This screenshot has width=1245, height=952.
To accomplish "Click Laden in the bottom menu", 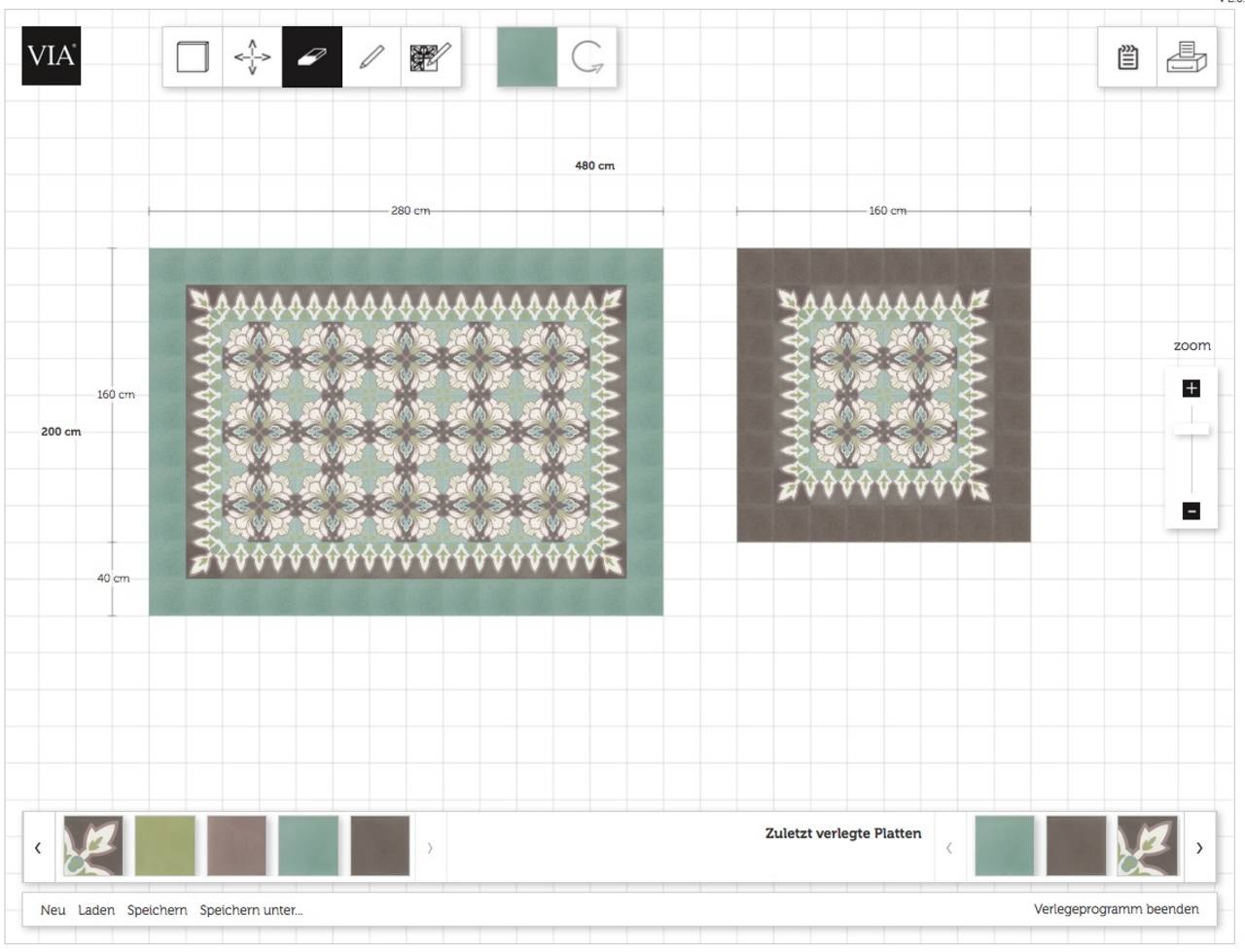I will point(96,910).
